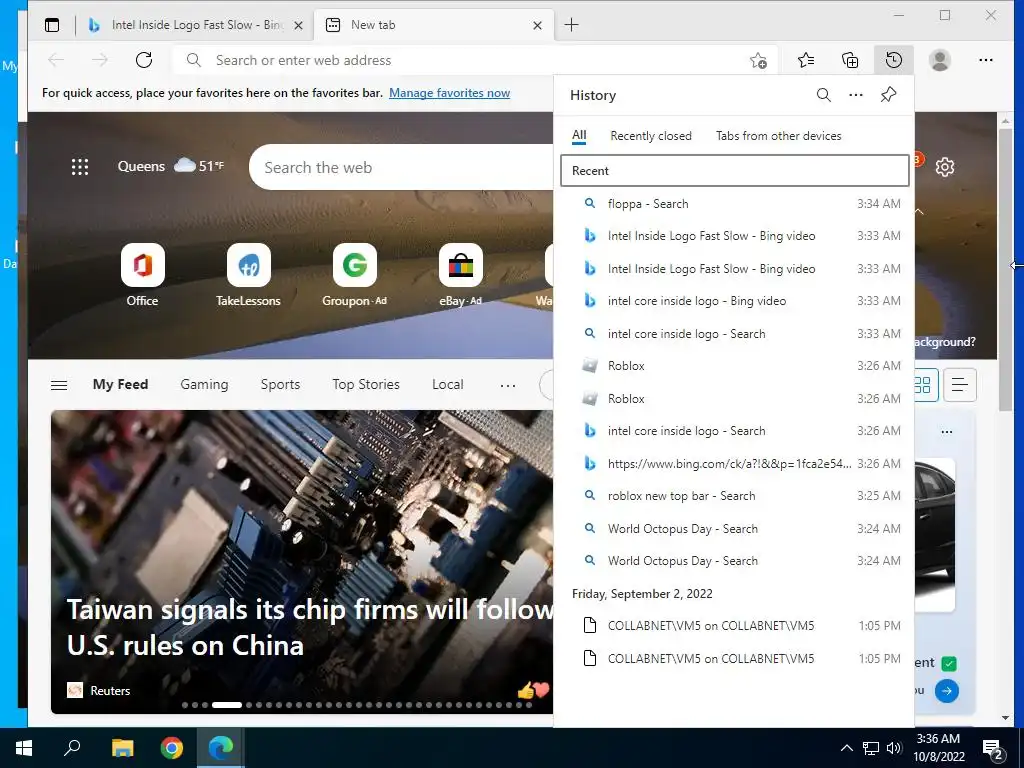Open Edge Settings and more ellipsis
This screenshot has height=768, width=1024.
click(985, 60)
